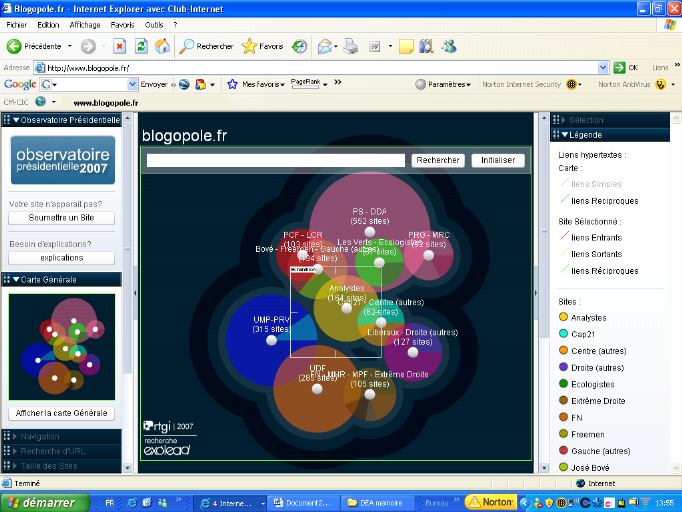Collapse the Observatoire Présidentielle panel
This screenshot has height=512, width=682.
[16, 120]
